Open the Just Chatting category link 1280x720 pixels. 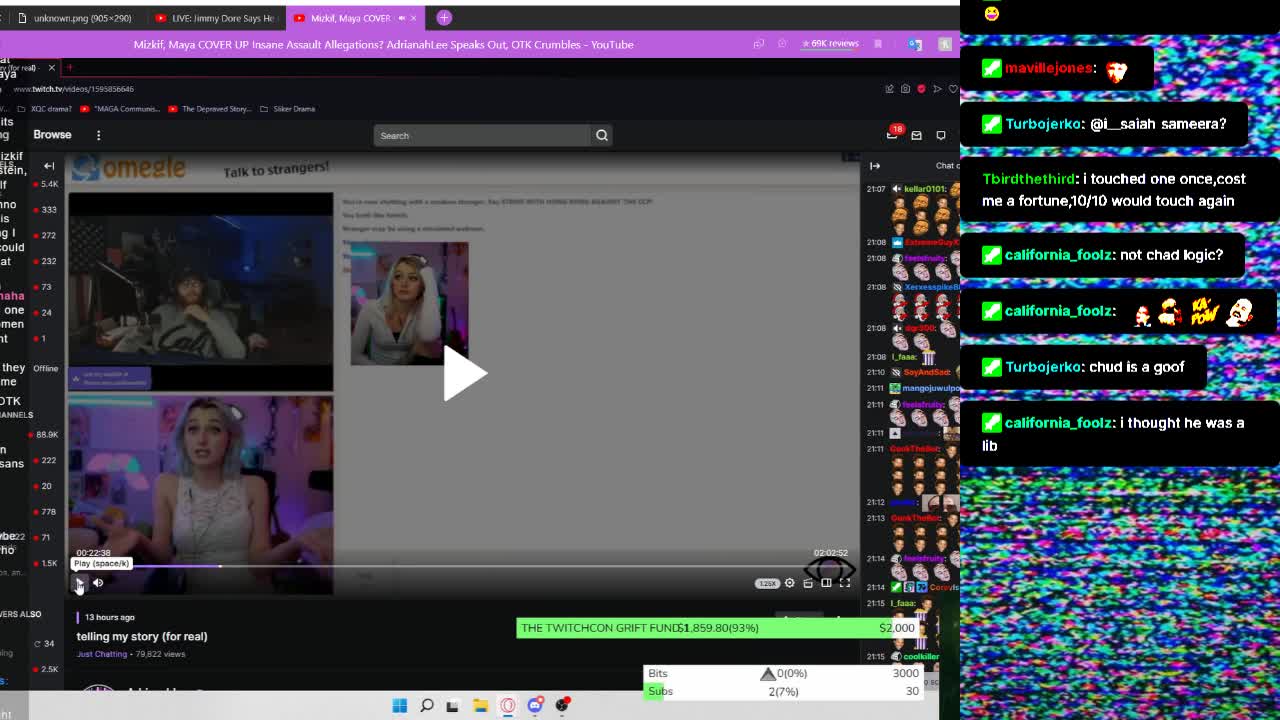click(x=102, y=654)
